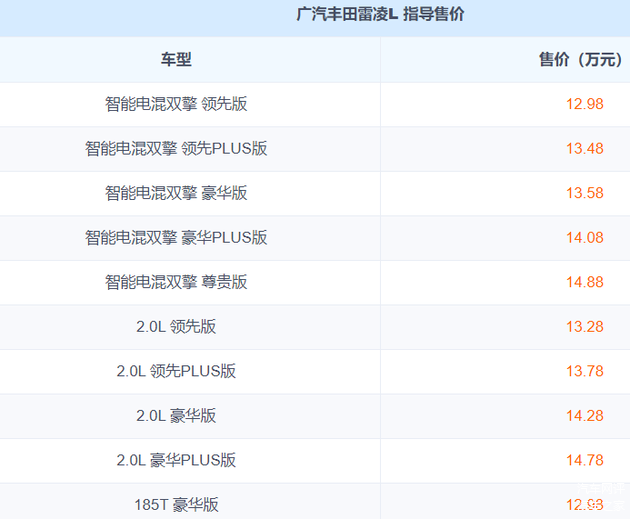Viewport: 630px width, 519px height.
Task: Click the 13.78 price value
Action: (x=584, y=371)
